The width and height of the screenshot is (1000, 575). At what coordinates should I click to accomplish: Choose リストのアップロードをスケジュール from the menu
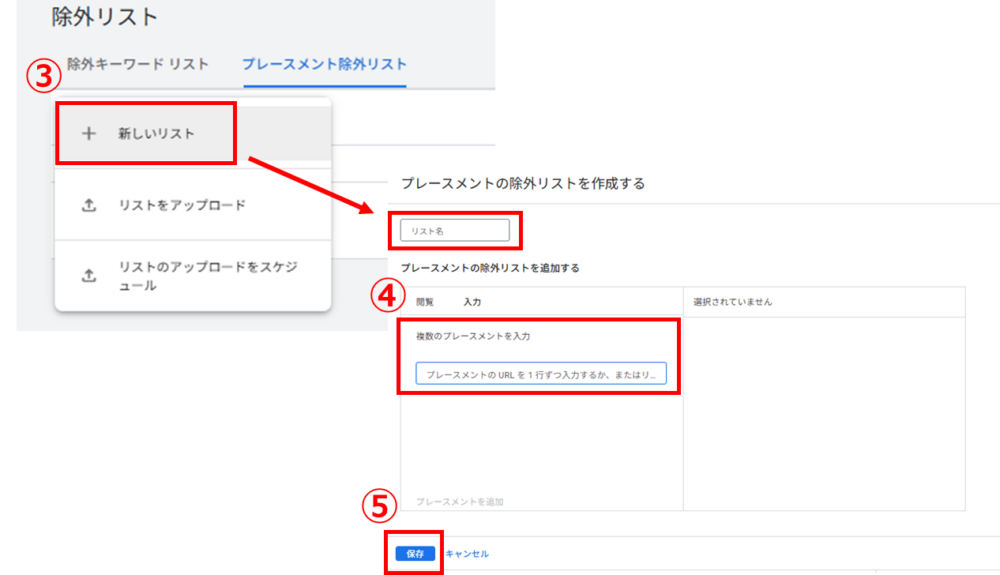(207, 276)
